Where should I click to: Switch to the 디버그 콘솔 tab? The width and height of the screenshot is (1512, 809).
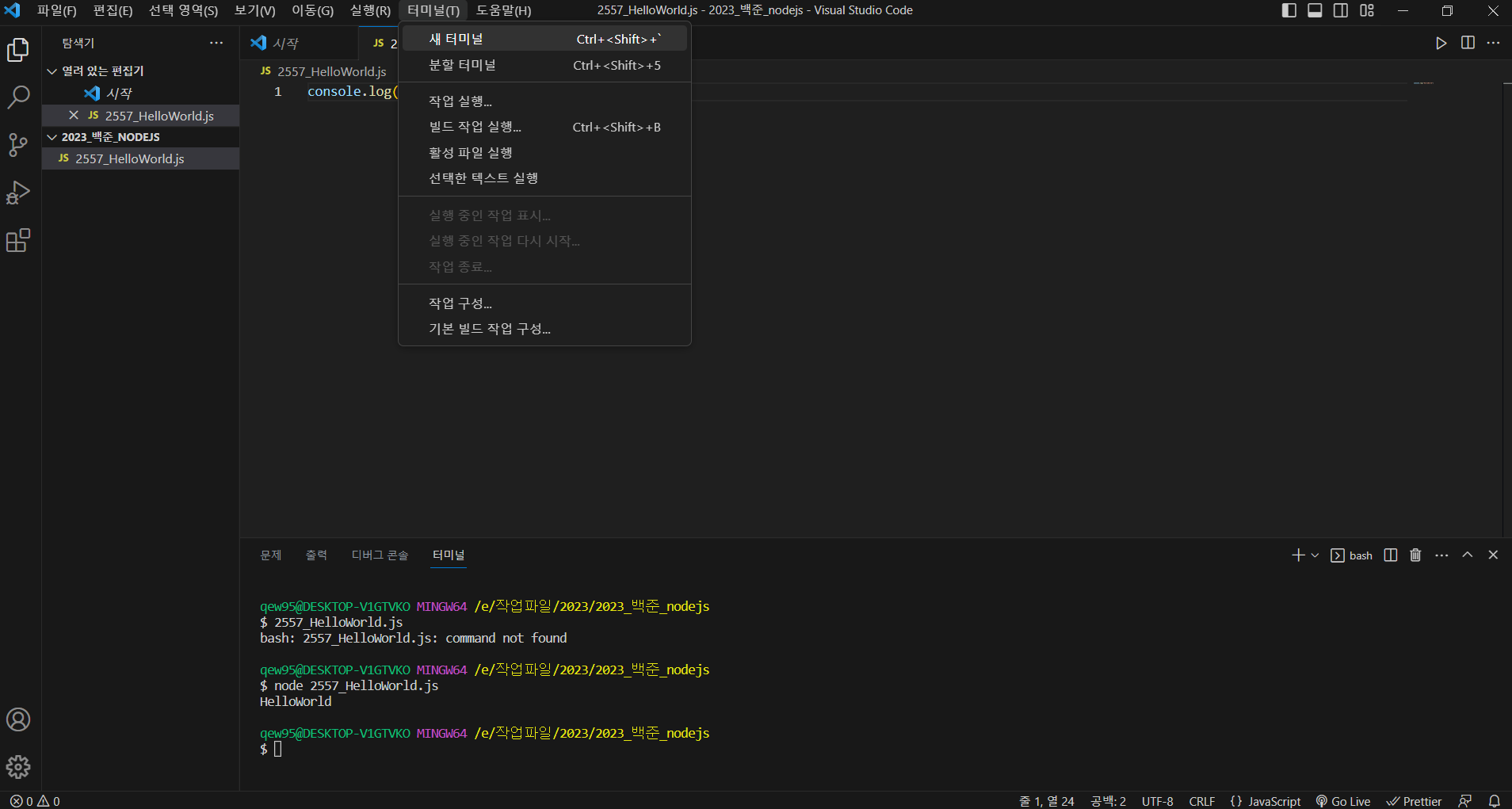coord(380,555)
